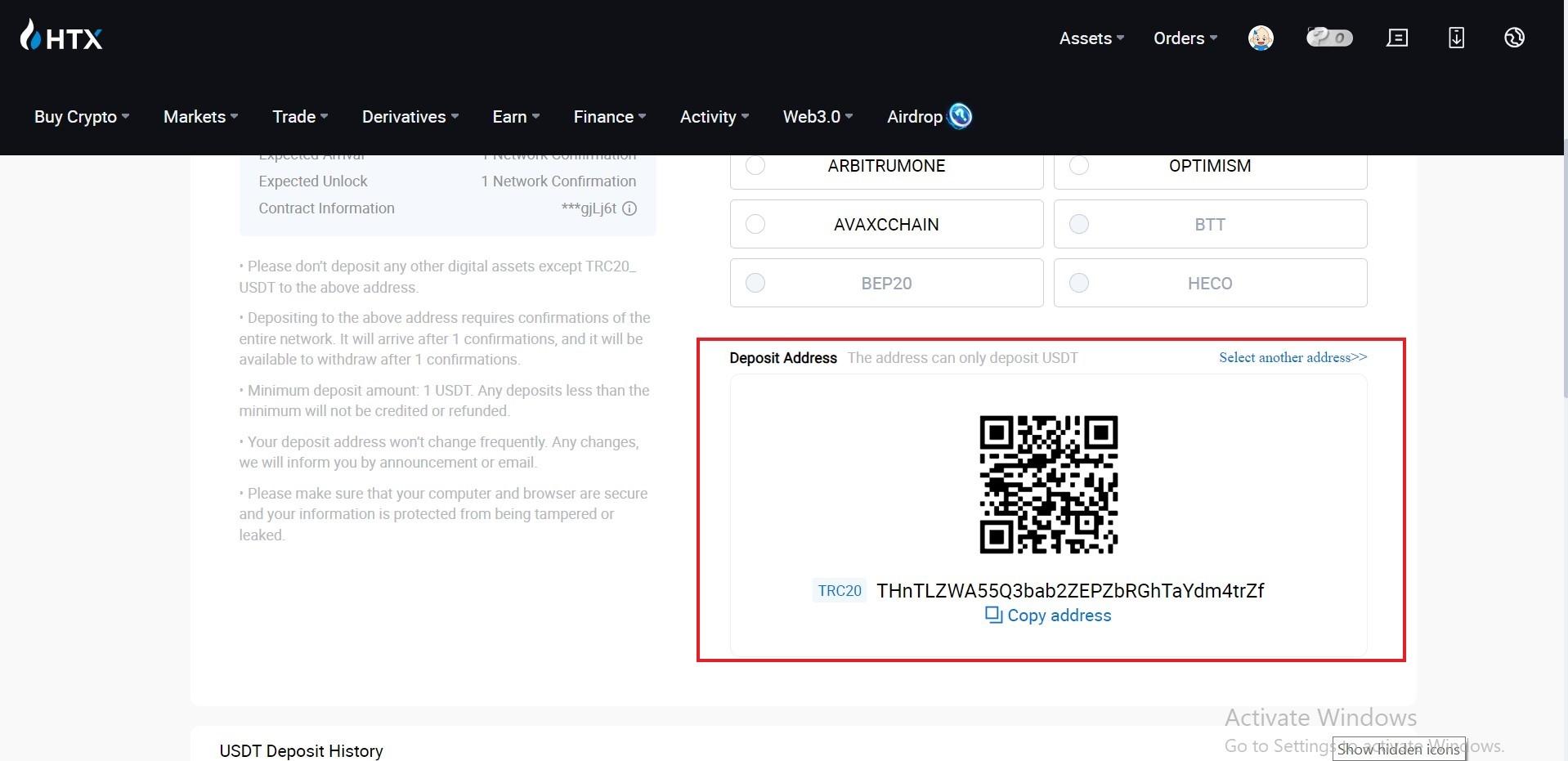Viewport: 1568px width, 761px height.
Task: Expand the Assets dropdown
Action: point(1091,38)
